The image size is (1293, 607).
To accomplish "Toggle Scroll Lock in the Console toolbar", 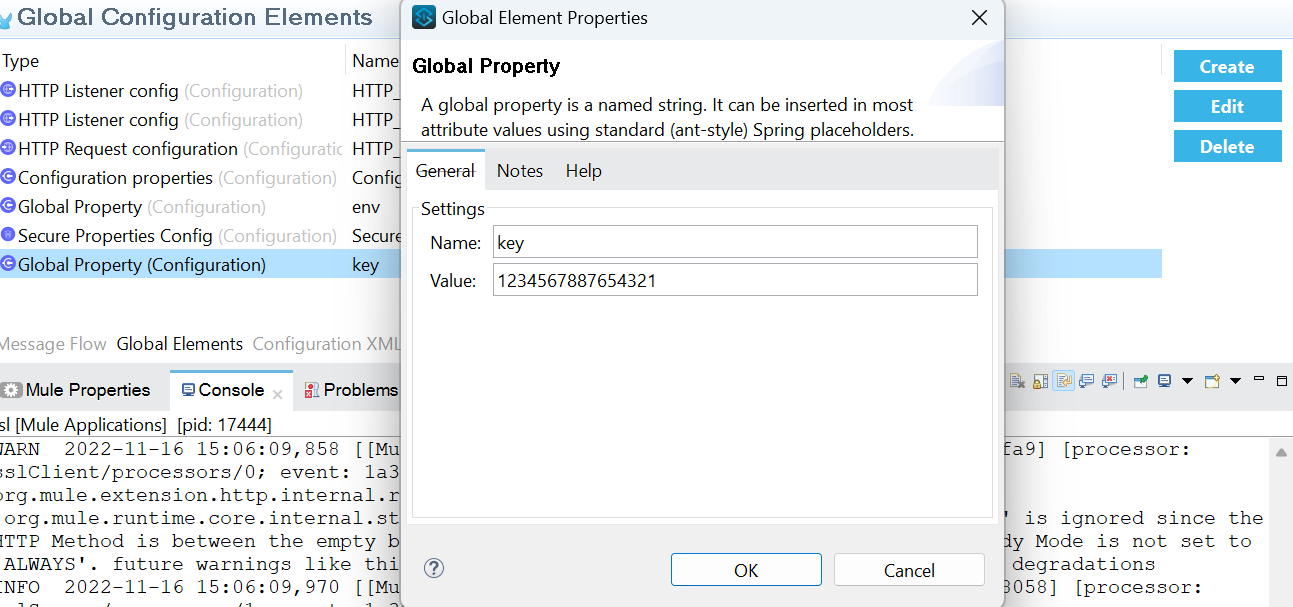I will [x=1041, y=381].
